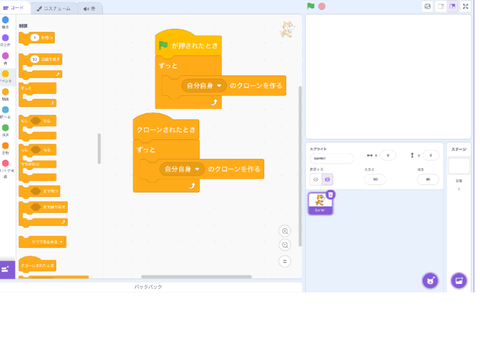Choose a backdrop with the picture button
Image resolution: width=480 pixels, height=360 pixels.
point(459,281)
